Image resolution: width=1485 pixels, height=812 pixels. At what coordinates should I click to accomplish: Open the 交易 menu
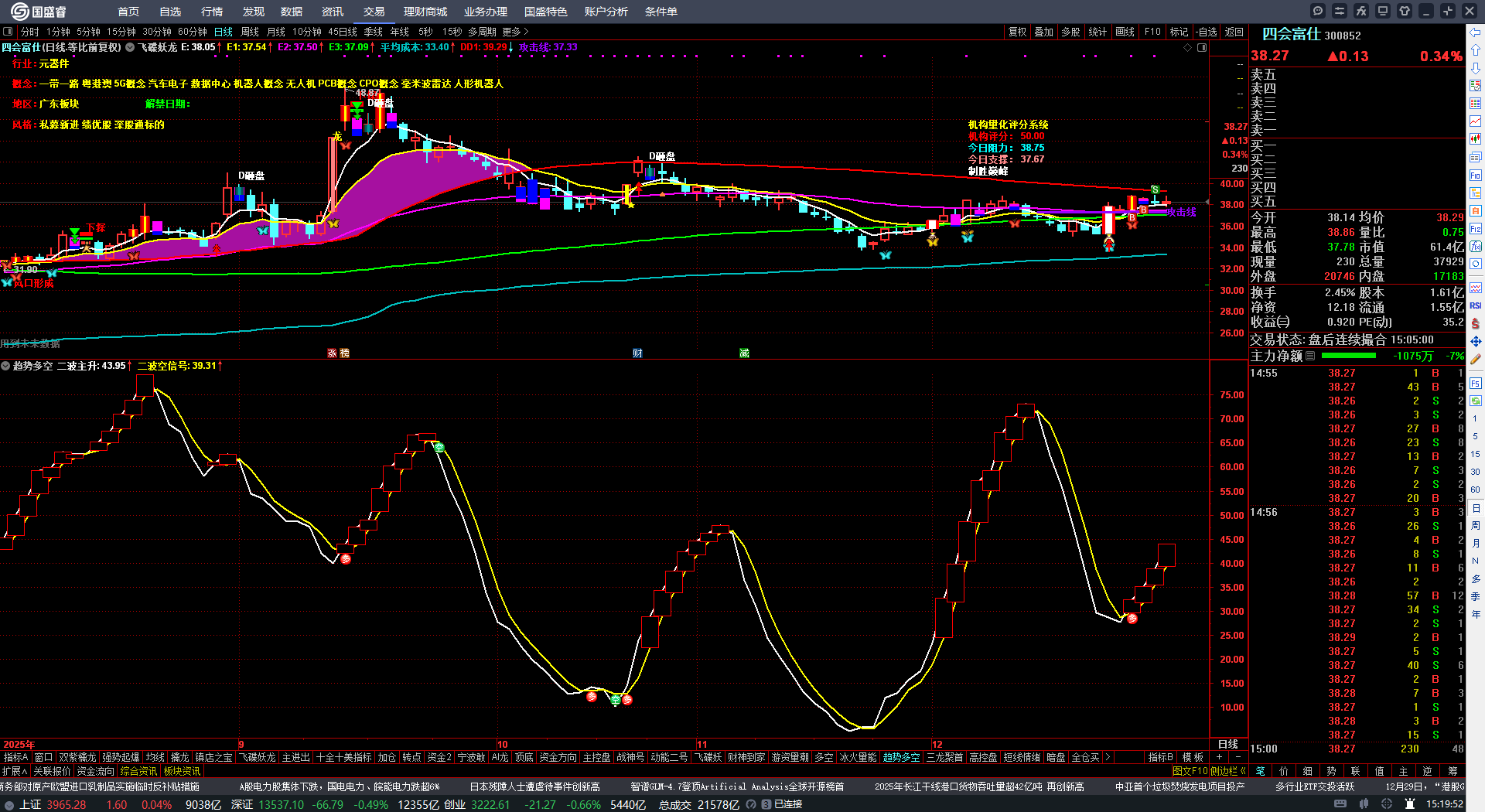(374, 12)
